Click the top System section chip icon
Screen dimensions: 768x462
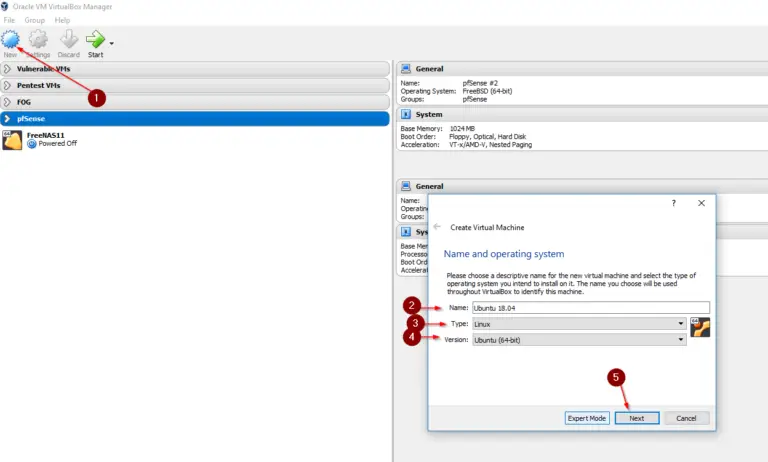[406, 114]
